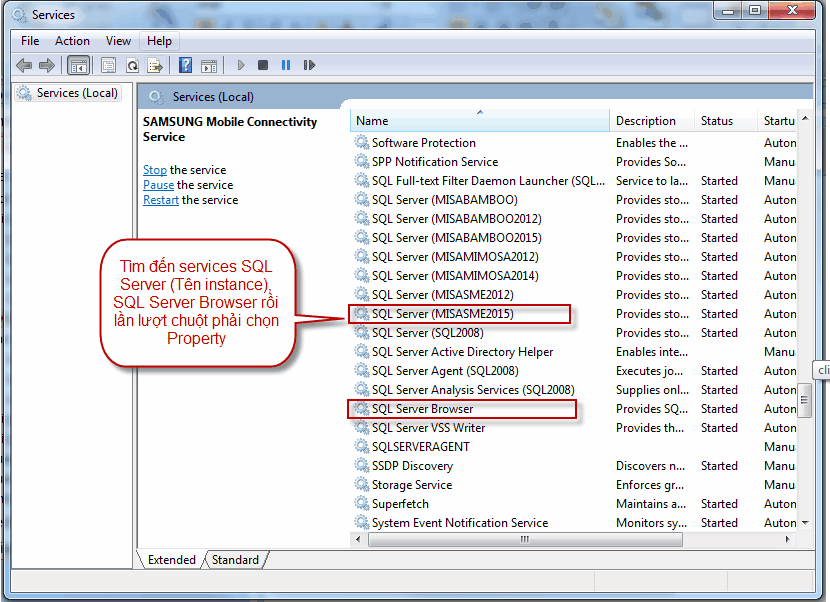Click the Stop Service square icon

point(263,65)
